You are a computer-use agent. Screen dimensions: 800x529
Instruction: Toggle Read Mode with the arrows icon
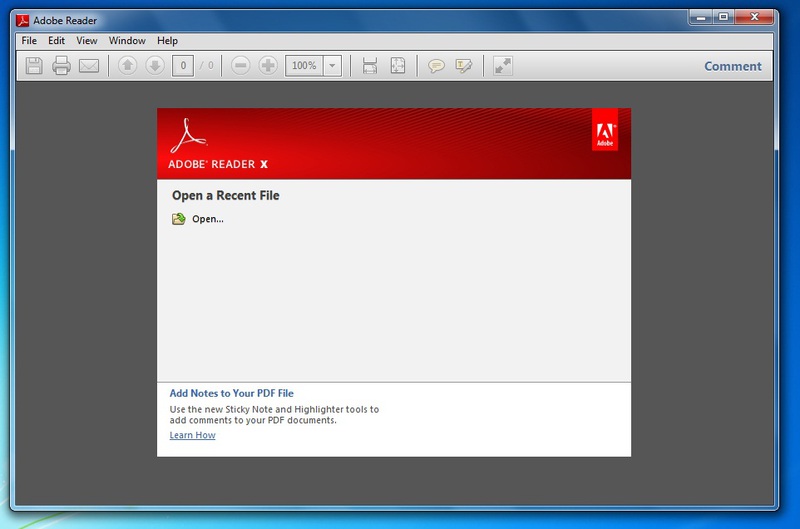click(x=503, y=66)
